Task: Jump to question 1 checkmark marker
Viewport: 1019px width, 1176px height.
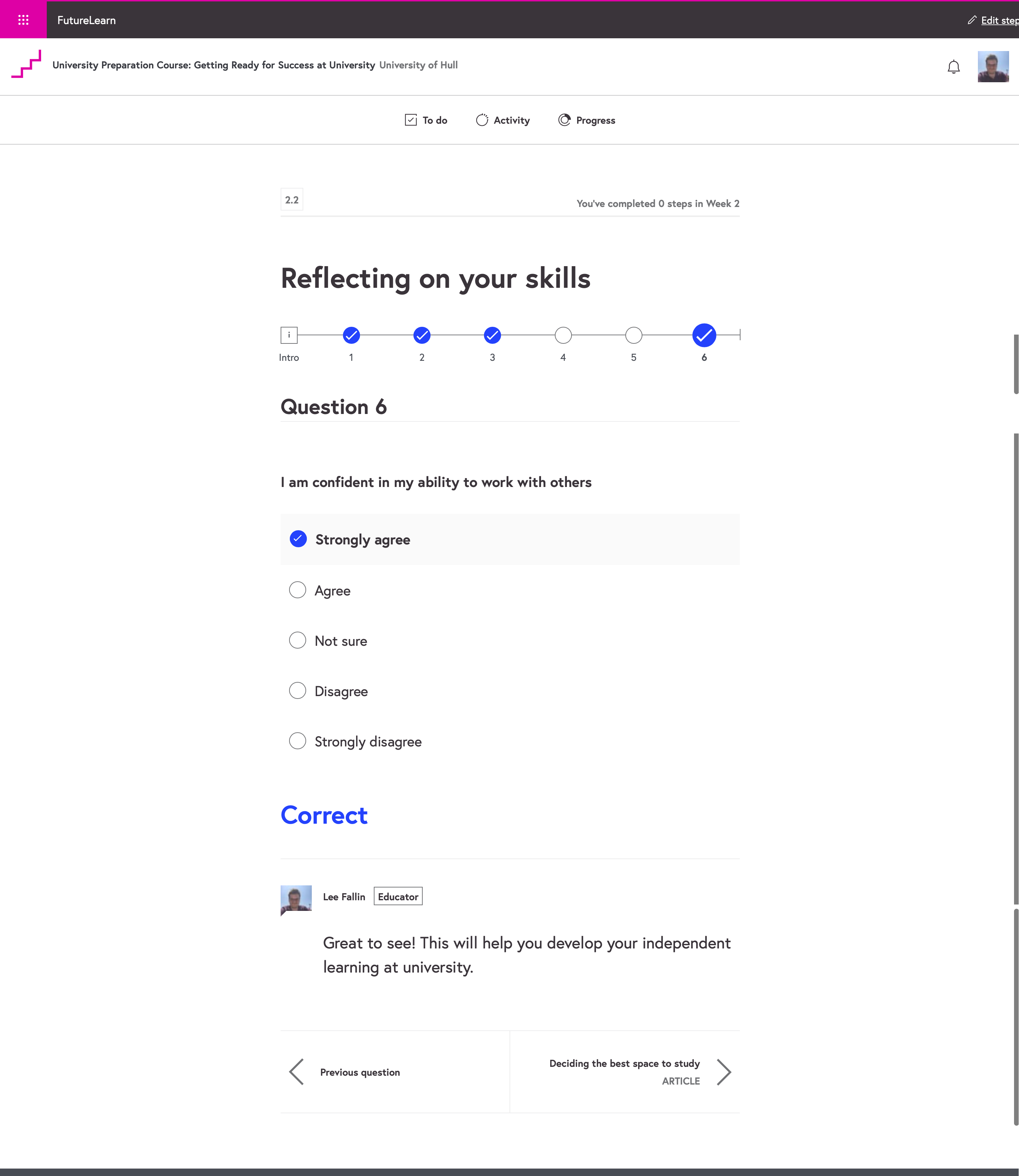Action: coord(351,336)
